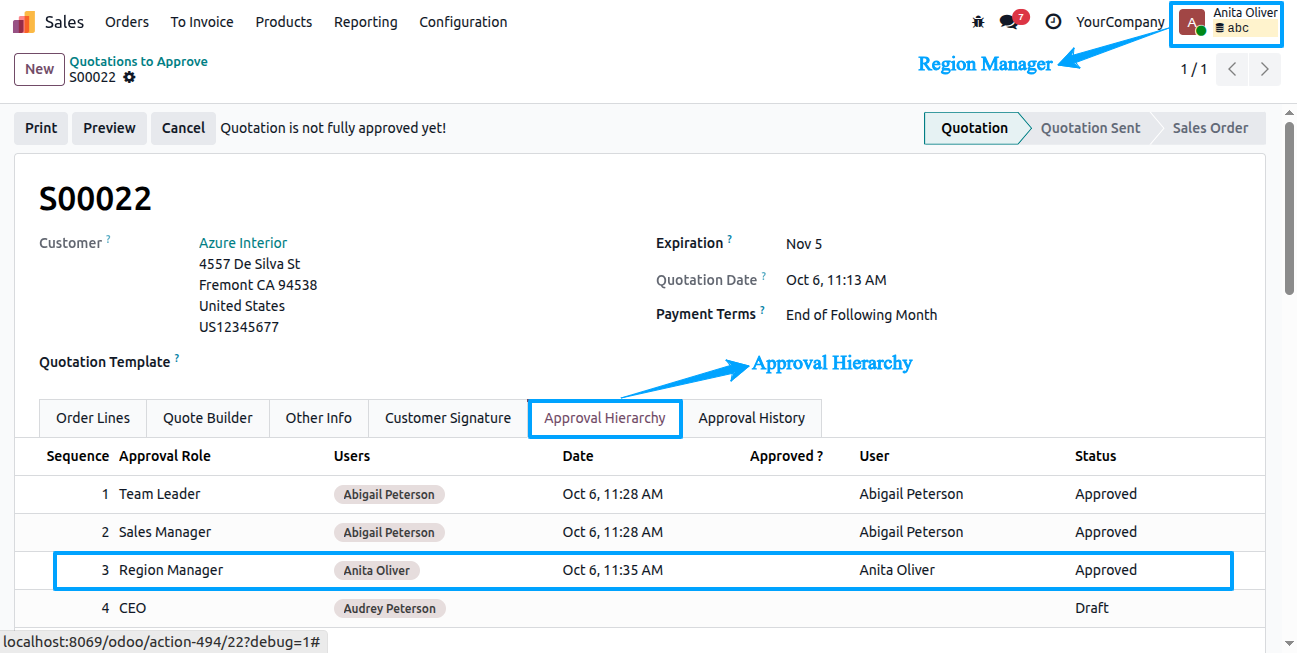Image resolution: width=1297 pixels, height=653 pixels.
Task: Click the Status column header
Action: click(x=1095, y=456)
